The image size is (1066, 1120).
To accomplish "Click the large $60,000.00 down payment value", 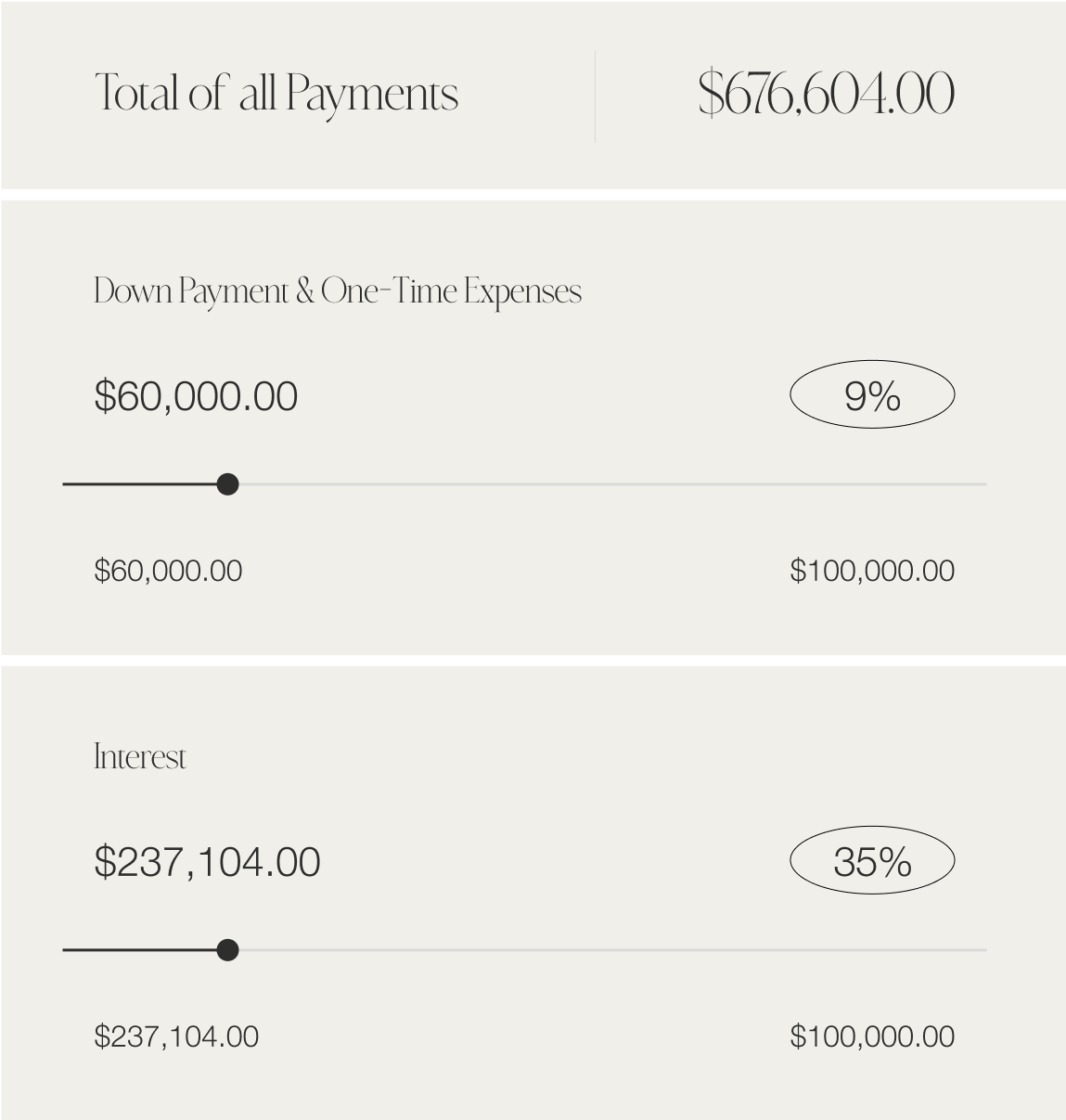I will 196,396.
